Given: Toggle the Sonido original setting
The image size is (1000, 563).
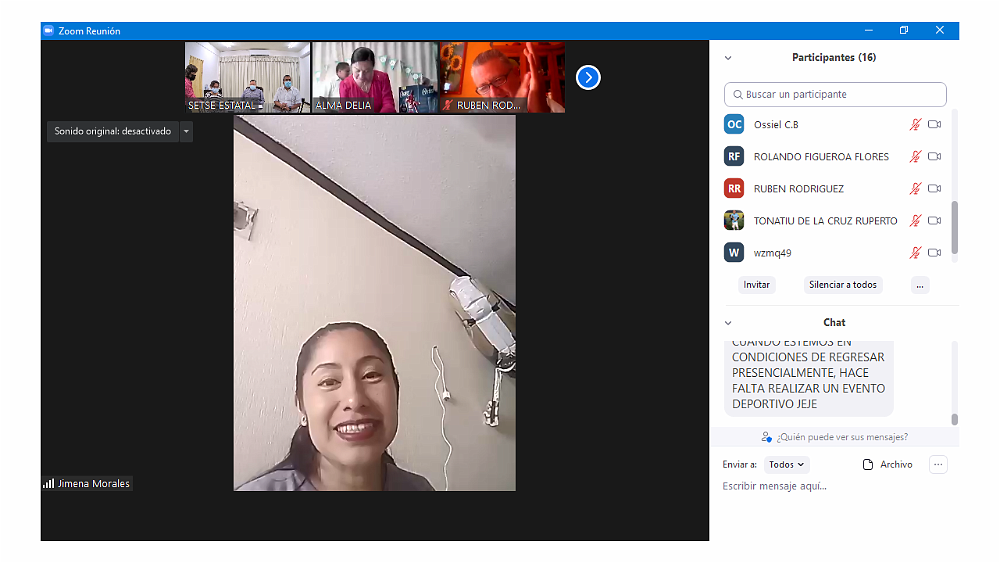Looking at the screenshot, I should [x=112, y=131].
